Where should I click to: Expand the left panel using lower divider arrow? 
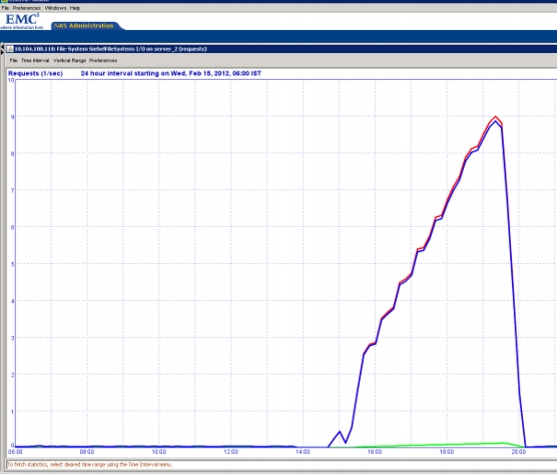[x=2, y=52]
